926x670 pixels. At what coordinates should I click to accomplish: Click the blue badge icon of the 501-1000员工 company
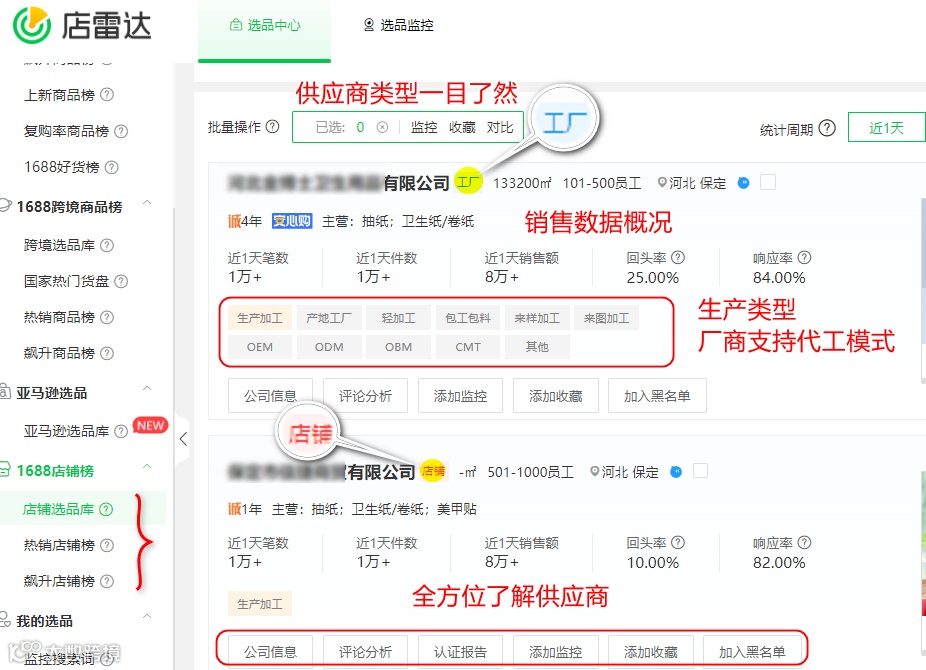[x=676, y=472]
